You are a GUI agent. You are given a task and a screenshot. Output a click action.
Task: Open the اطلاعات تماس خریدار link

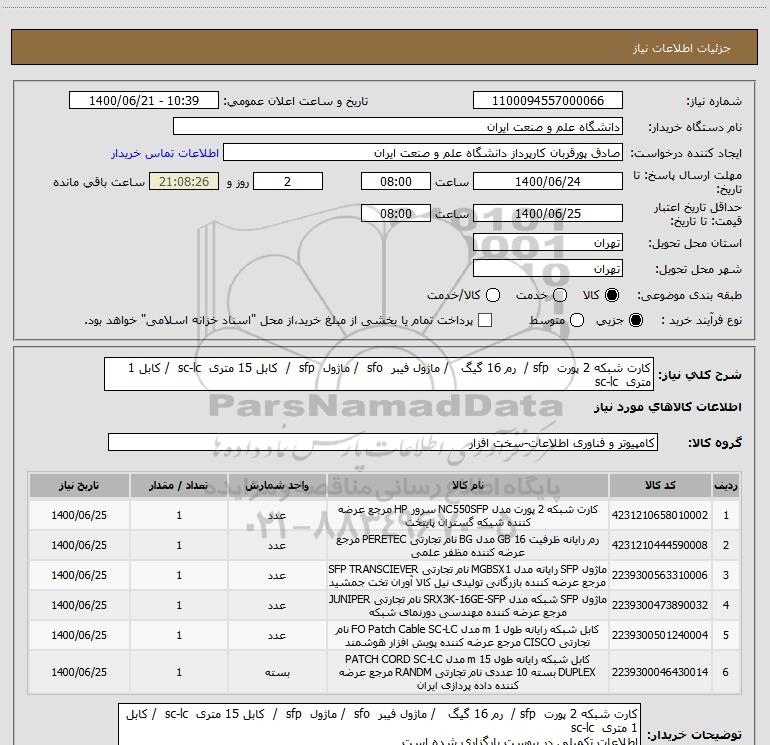[165, 153]
